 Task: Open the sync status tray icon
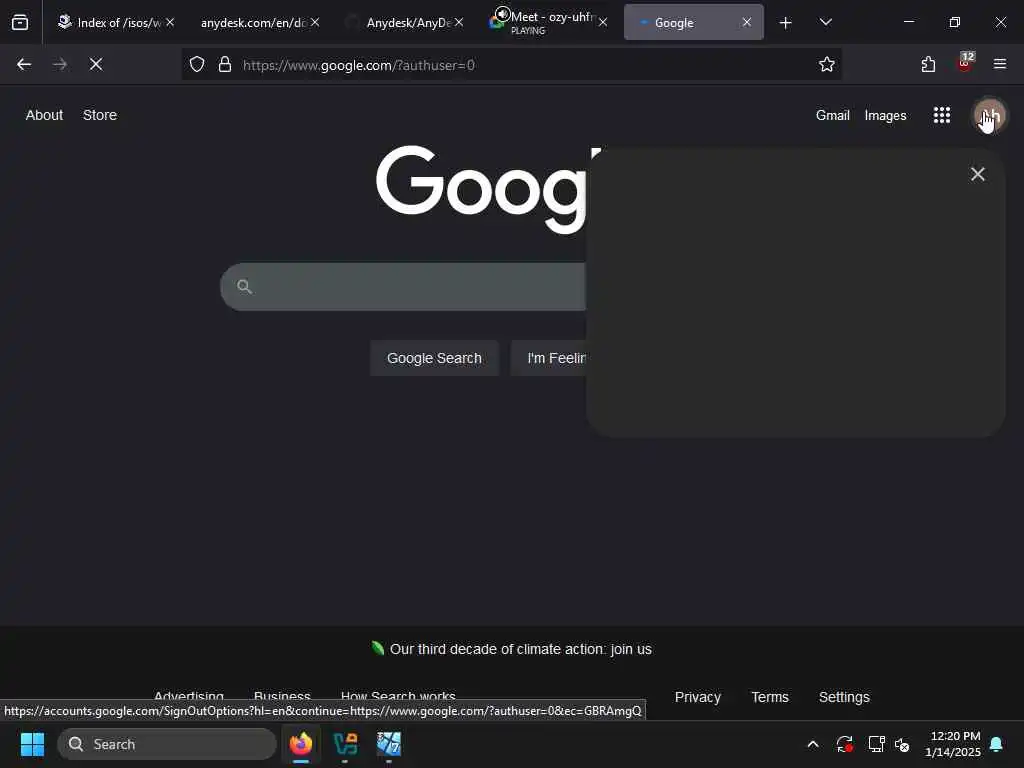tap(844, 744)
